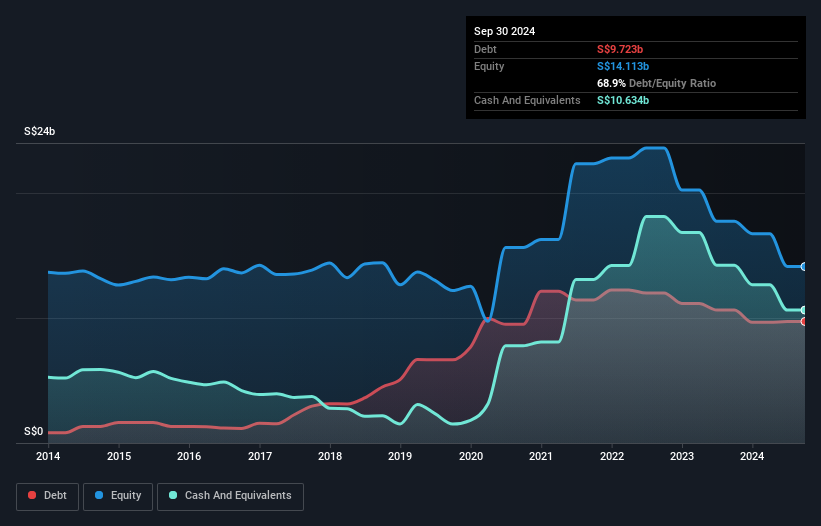Click the S$0 y-axis label
821x526 pixels.
point(34,432)
